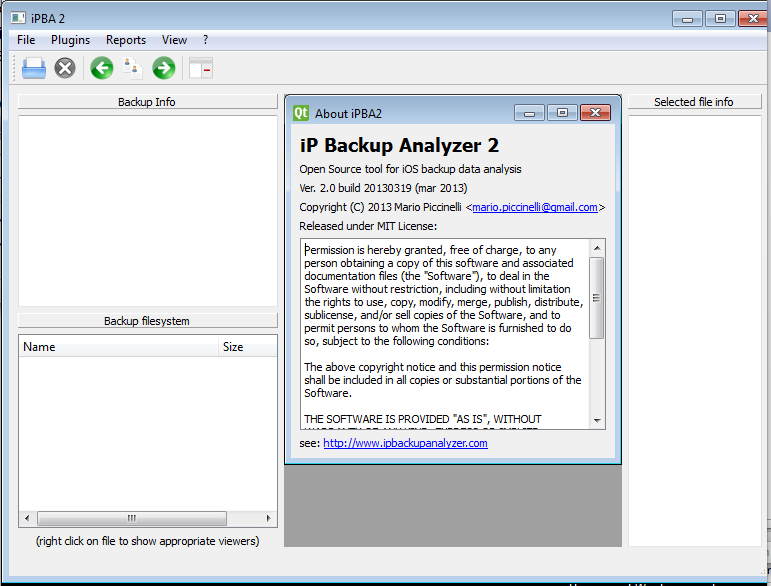
Task: Sort by the Name column header
Action: pyautogui.click(x=119, y=347)
